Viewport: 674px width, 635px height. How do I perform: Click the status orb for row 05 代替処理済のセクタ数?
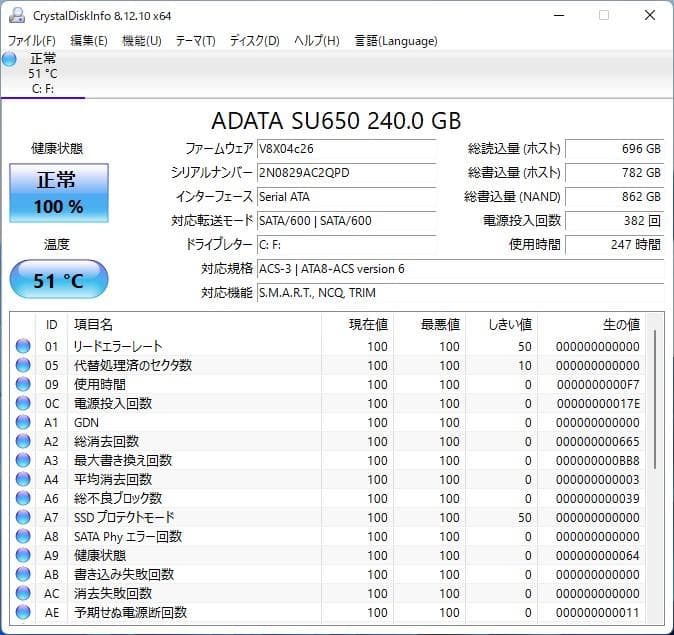tap(23, 365)
